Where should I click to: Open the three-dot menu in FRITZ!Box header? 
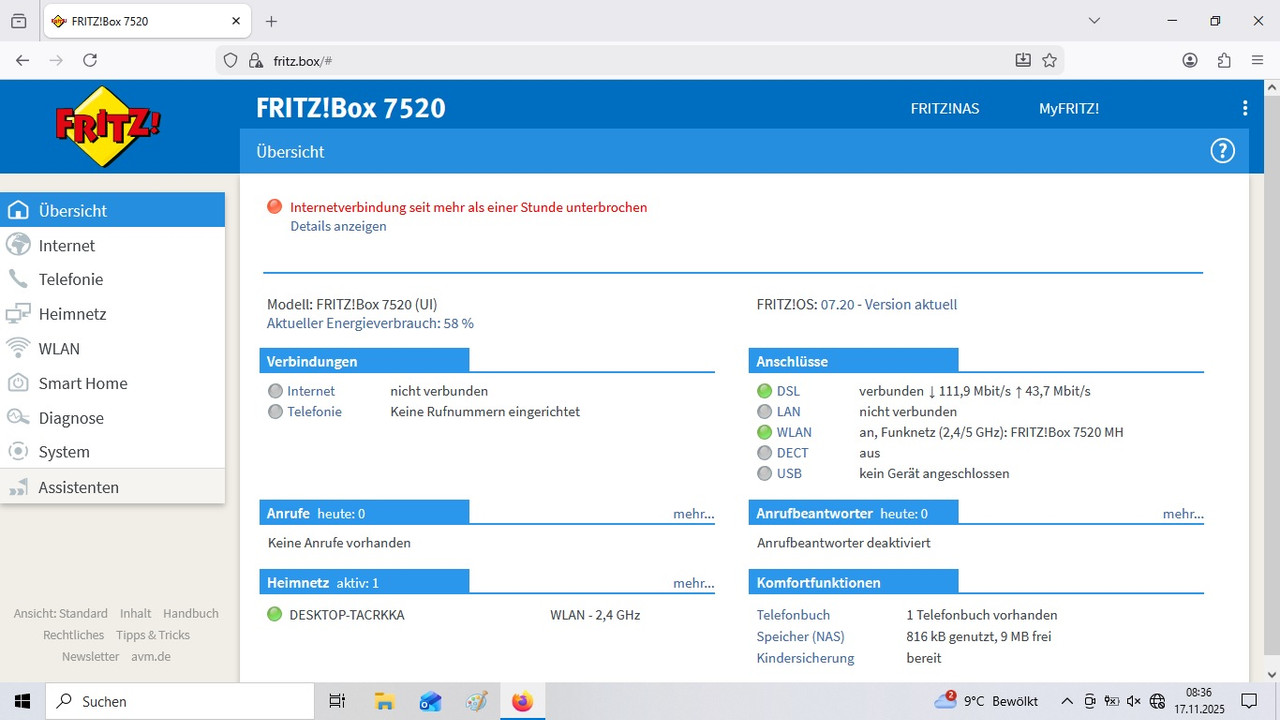click(1244, 108)
